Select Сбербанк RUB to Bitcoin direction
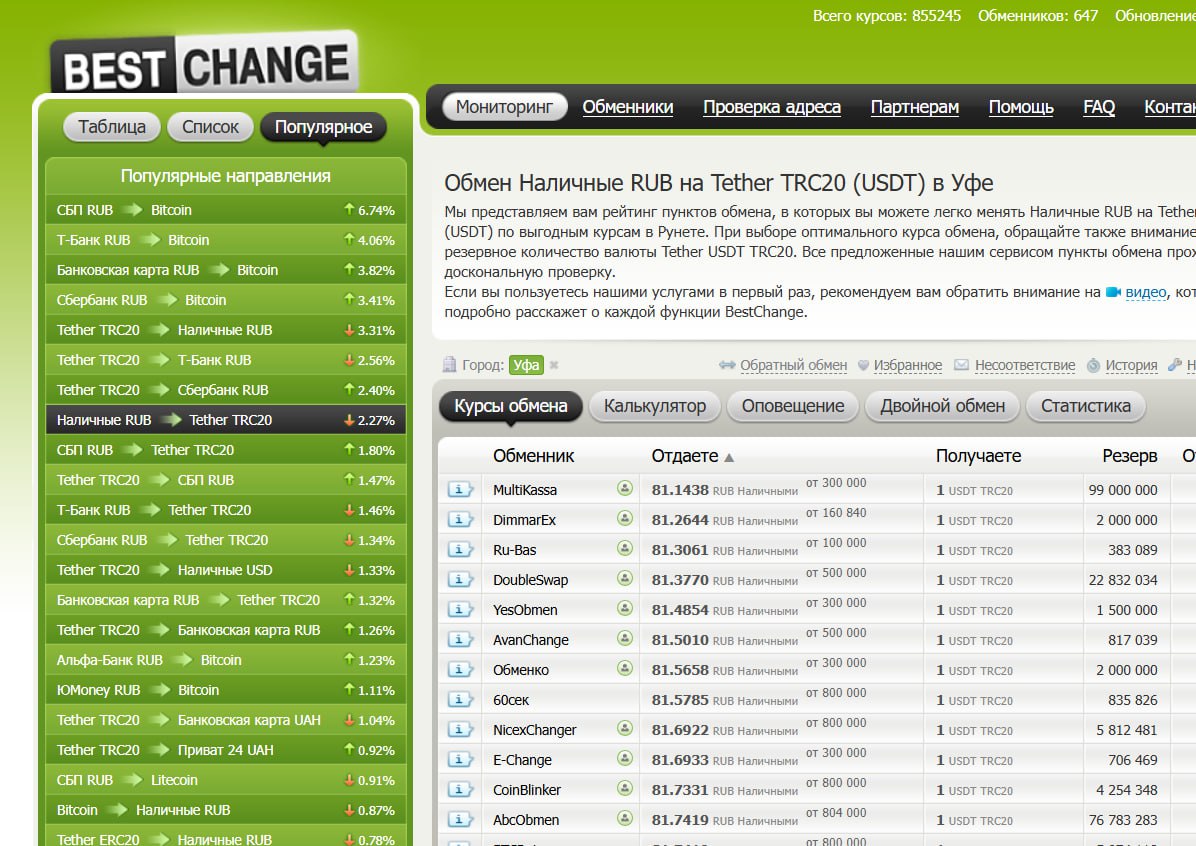Viewport: 1196px width, 846px height. tap(226, 300)
